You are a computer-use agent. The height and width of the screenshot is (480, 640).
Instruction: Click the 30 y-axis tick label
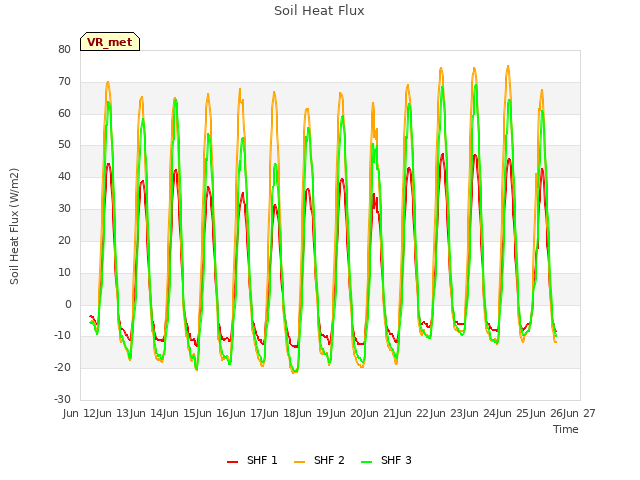click(64, 209)
